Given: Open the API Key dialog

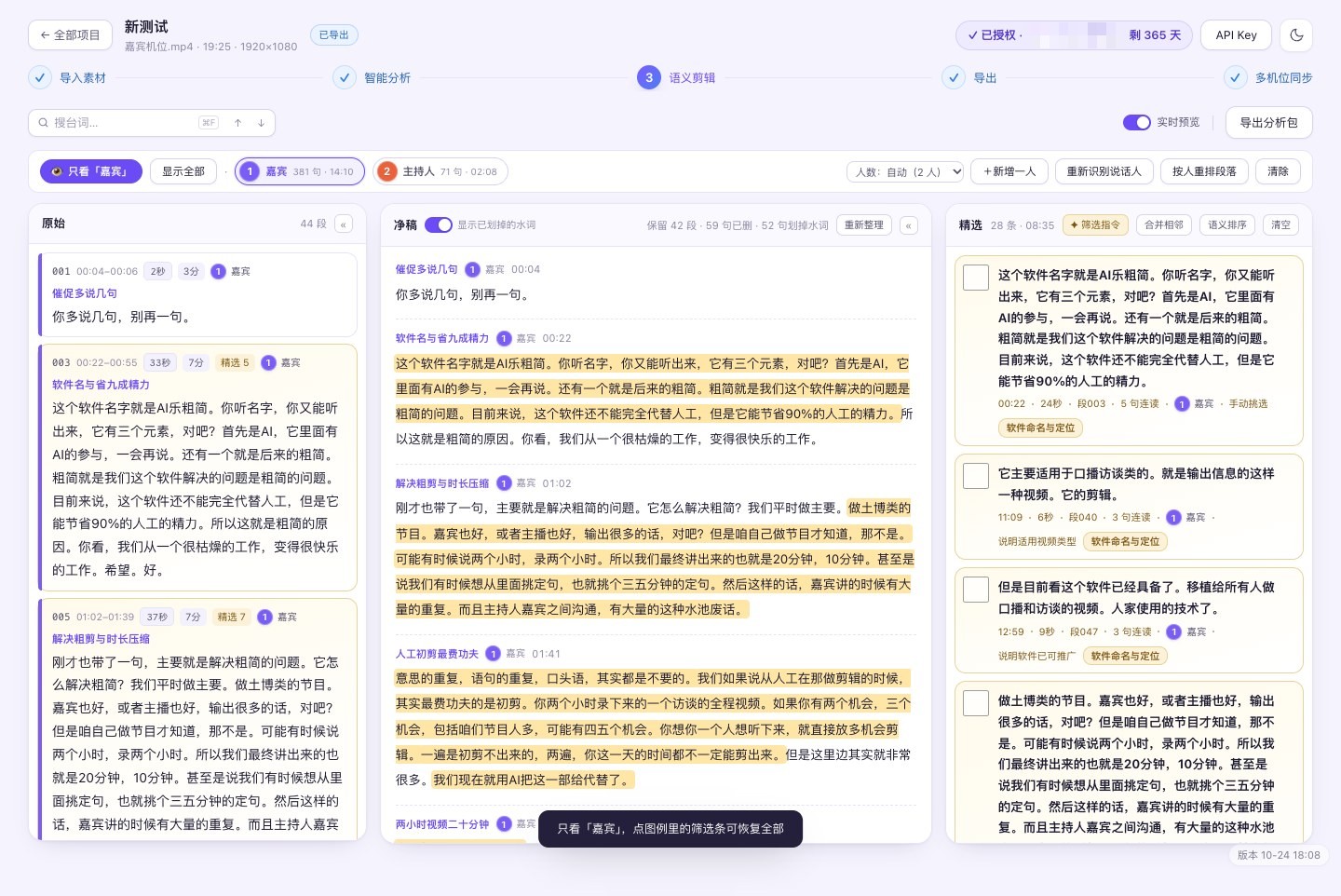Looking at the screenshot, I should click(1236, 35).
